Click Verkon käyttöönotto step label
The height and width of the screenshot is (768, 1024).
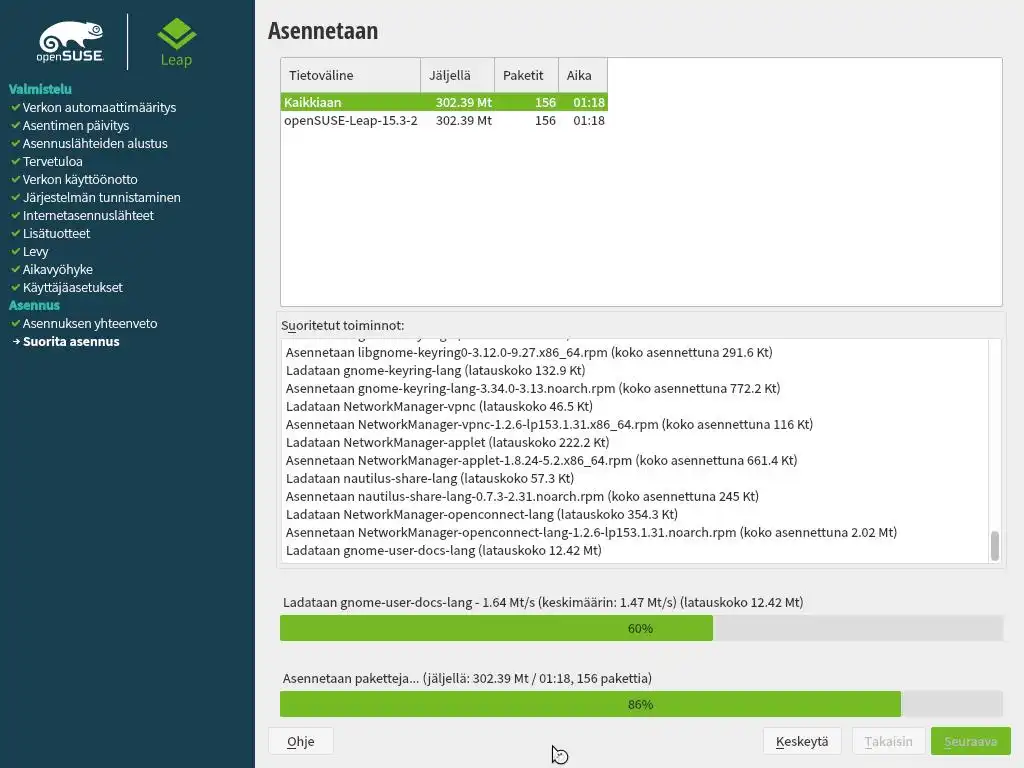click(80, 179)
